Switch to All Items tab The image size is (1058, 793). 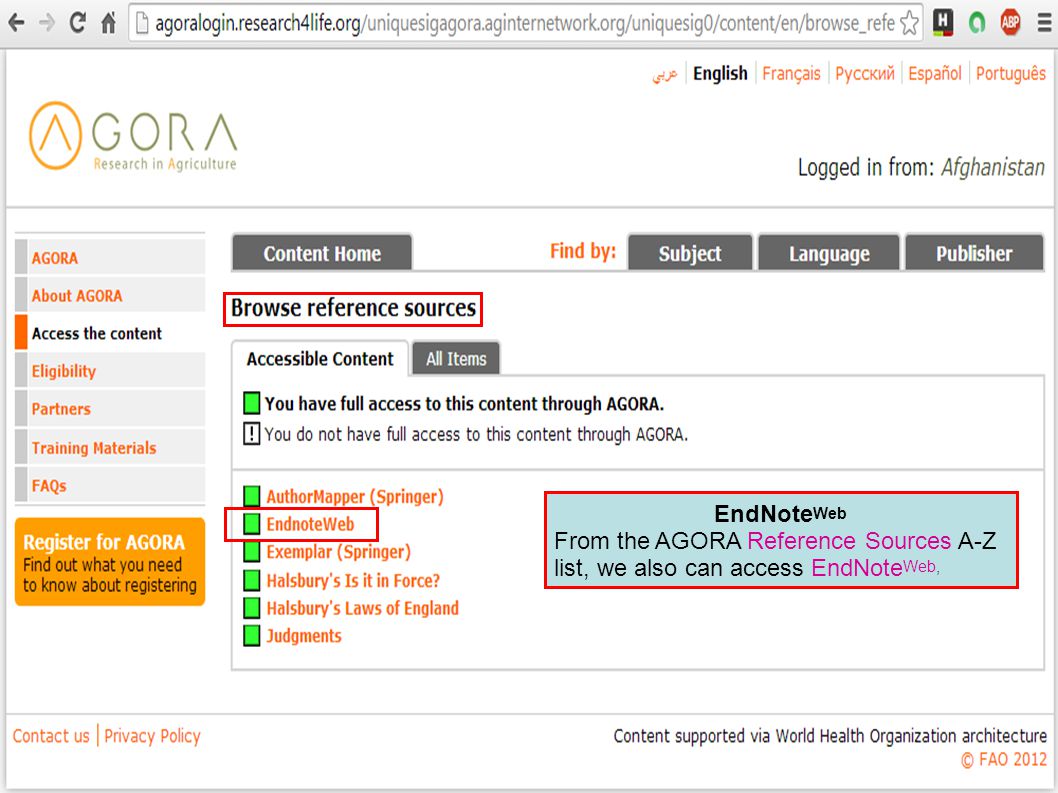[455, 358]
